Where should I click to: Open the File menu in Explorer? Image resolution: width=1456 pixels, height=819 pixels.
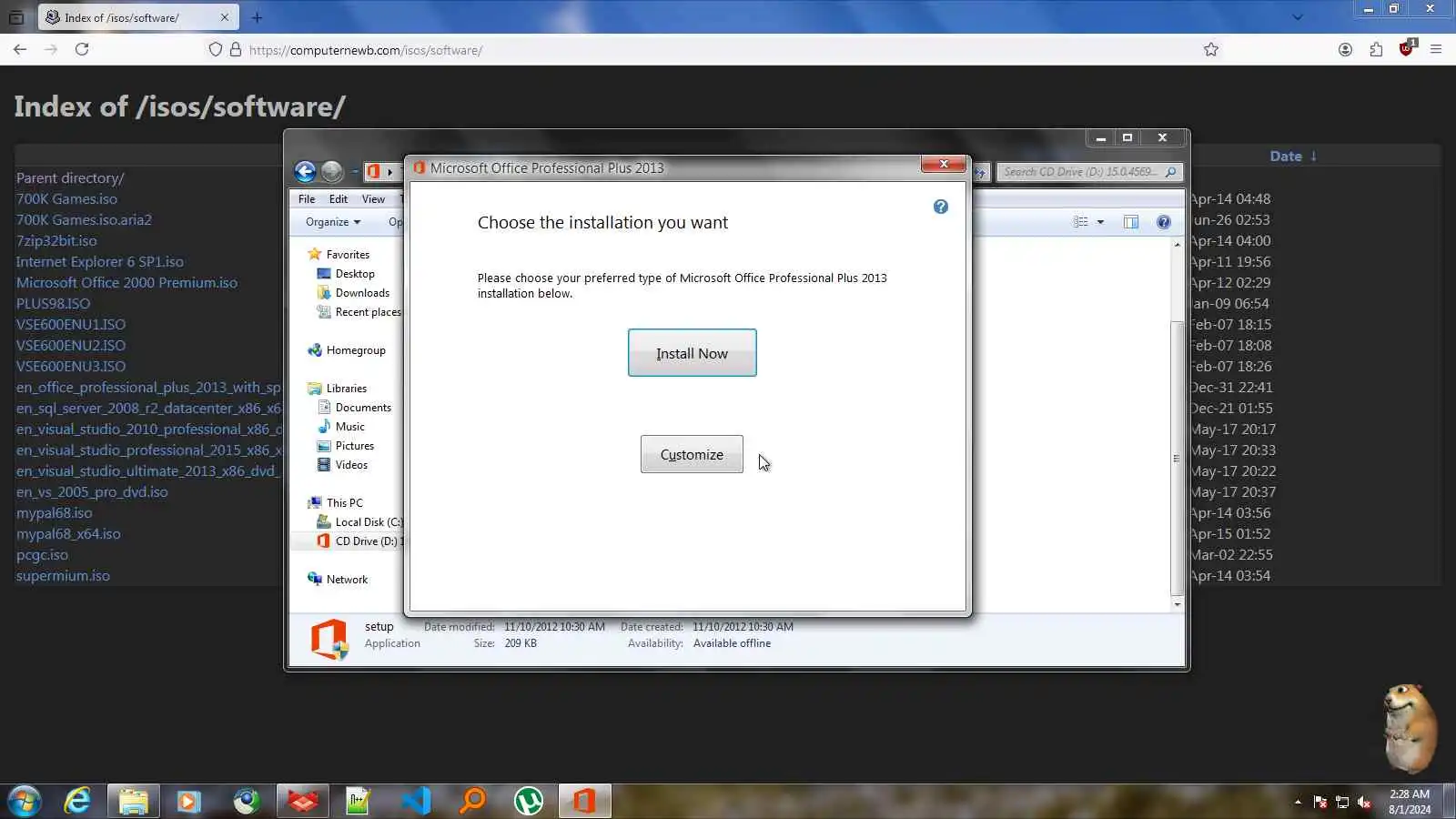pyautogui.click(x=307, y=199)
